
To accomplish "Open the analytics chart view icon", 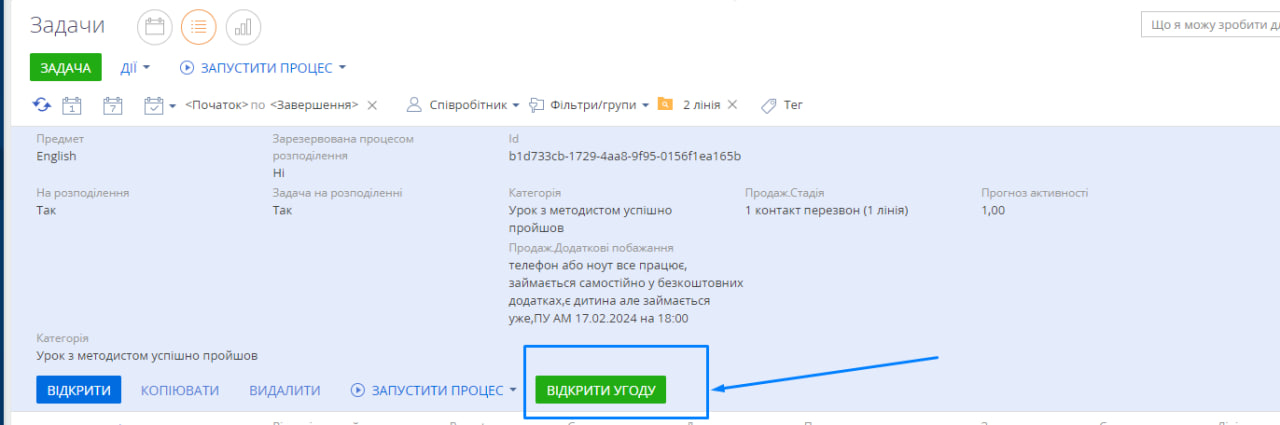I will tap(243, 27).
